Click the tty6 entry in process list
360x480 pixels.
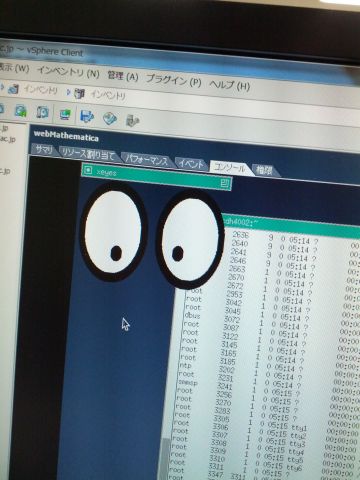pyautogui.click(x=293, y=468)
